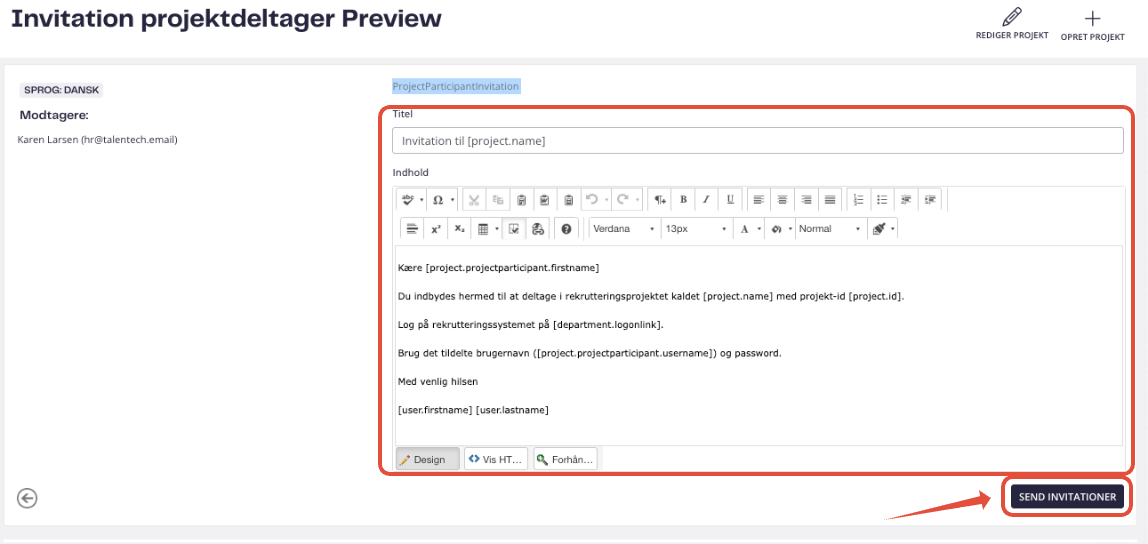Open the Normal paragraph format dropdown
The width and height of the screenshot is (1148, 544).
[830, 229]
